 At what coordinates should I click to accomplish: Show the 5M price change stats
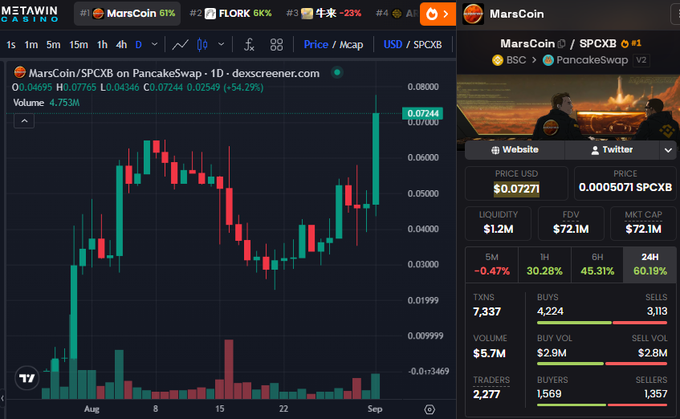pos(492,265)
